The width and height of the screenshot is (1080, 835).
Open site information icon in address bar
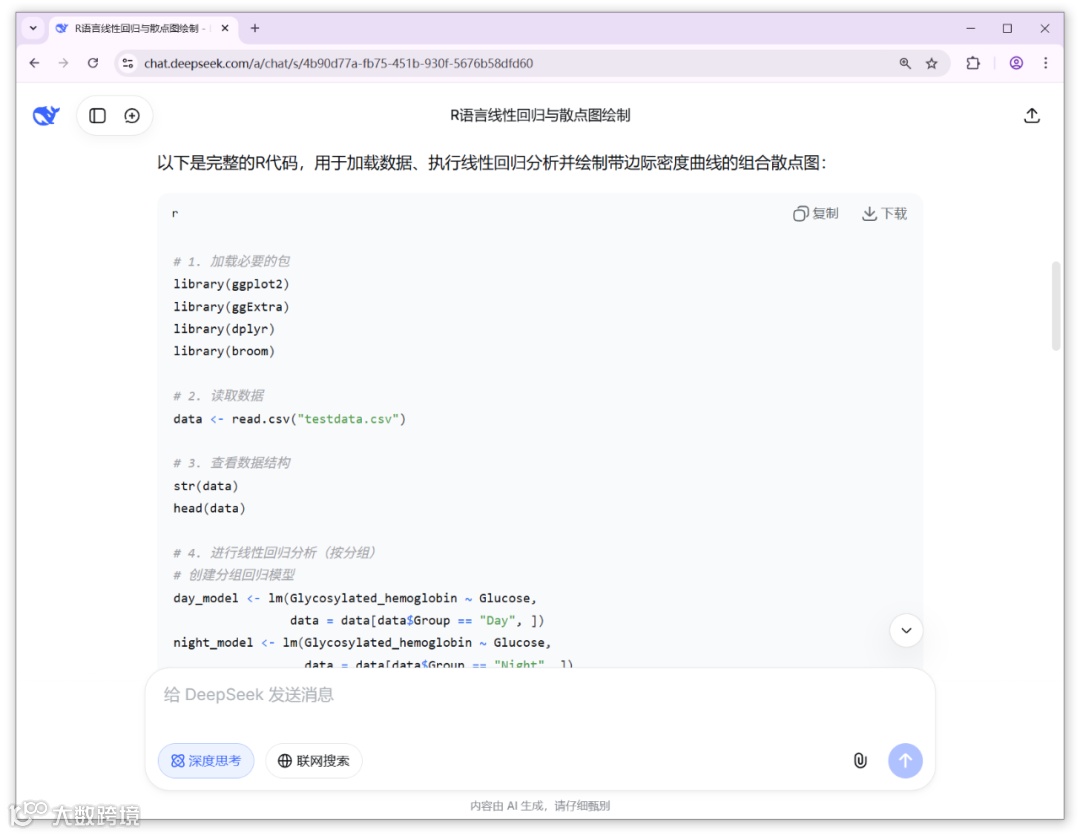pos(127,63)
